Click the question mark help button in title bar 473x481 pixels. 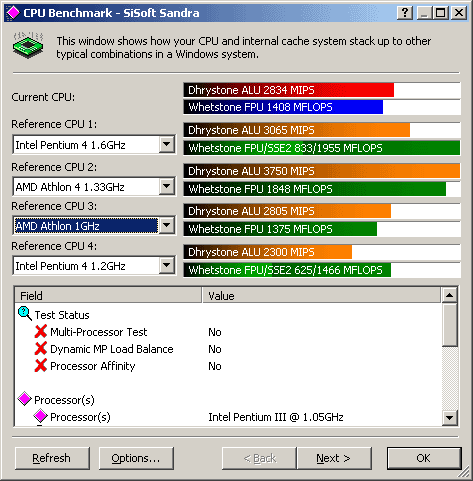[x=405, y=13]
